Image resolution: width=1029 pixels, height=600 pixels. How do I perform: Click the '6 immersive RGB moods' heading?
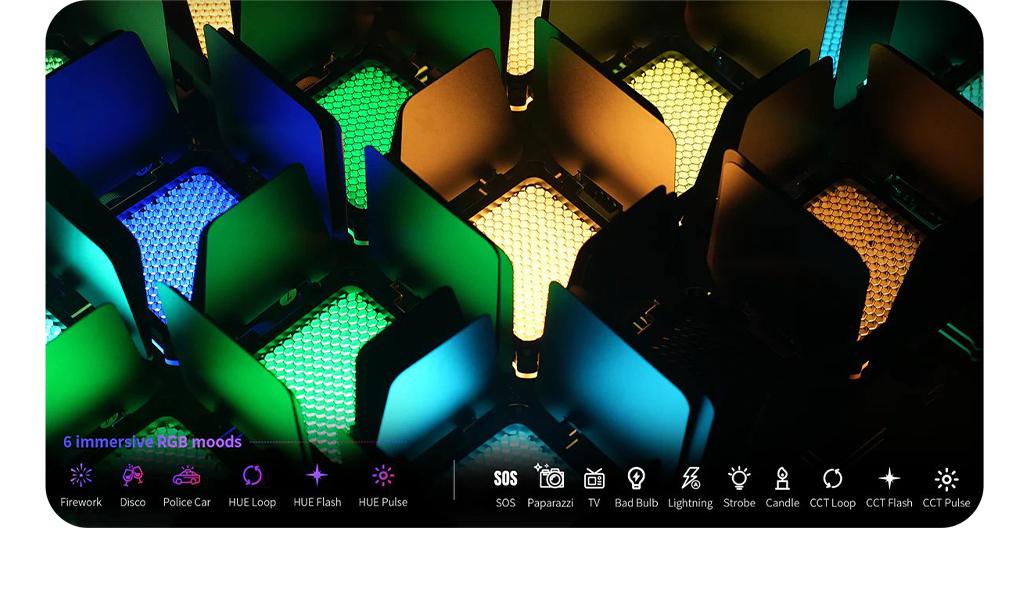tap(152, 442)
